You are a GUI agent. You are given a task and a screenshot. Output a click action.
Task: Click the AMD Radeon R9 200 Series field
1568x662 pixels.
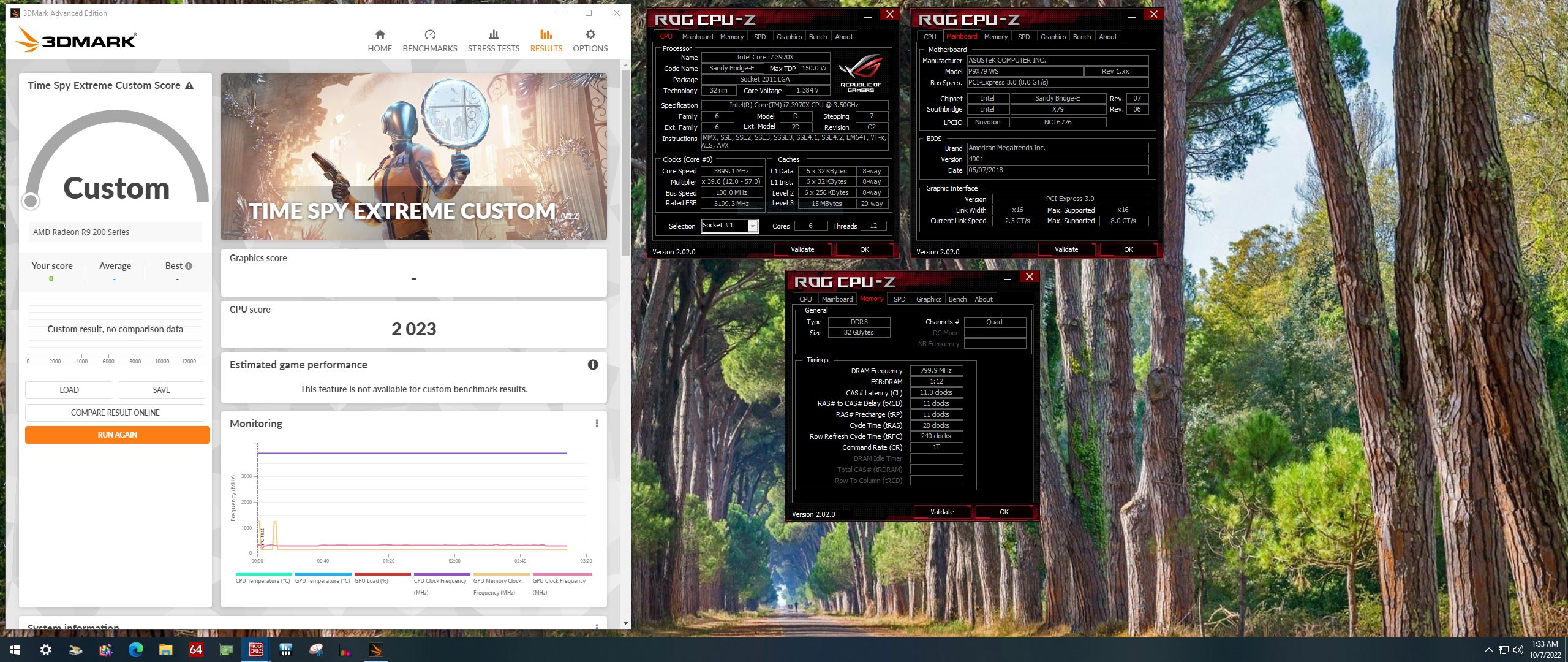(115, 232)
